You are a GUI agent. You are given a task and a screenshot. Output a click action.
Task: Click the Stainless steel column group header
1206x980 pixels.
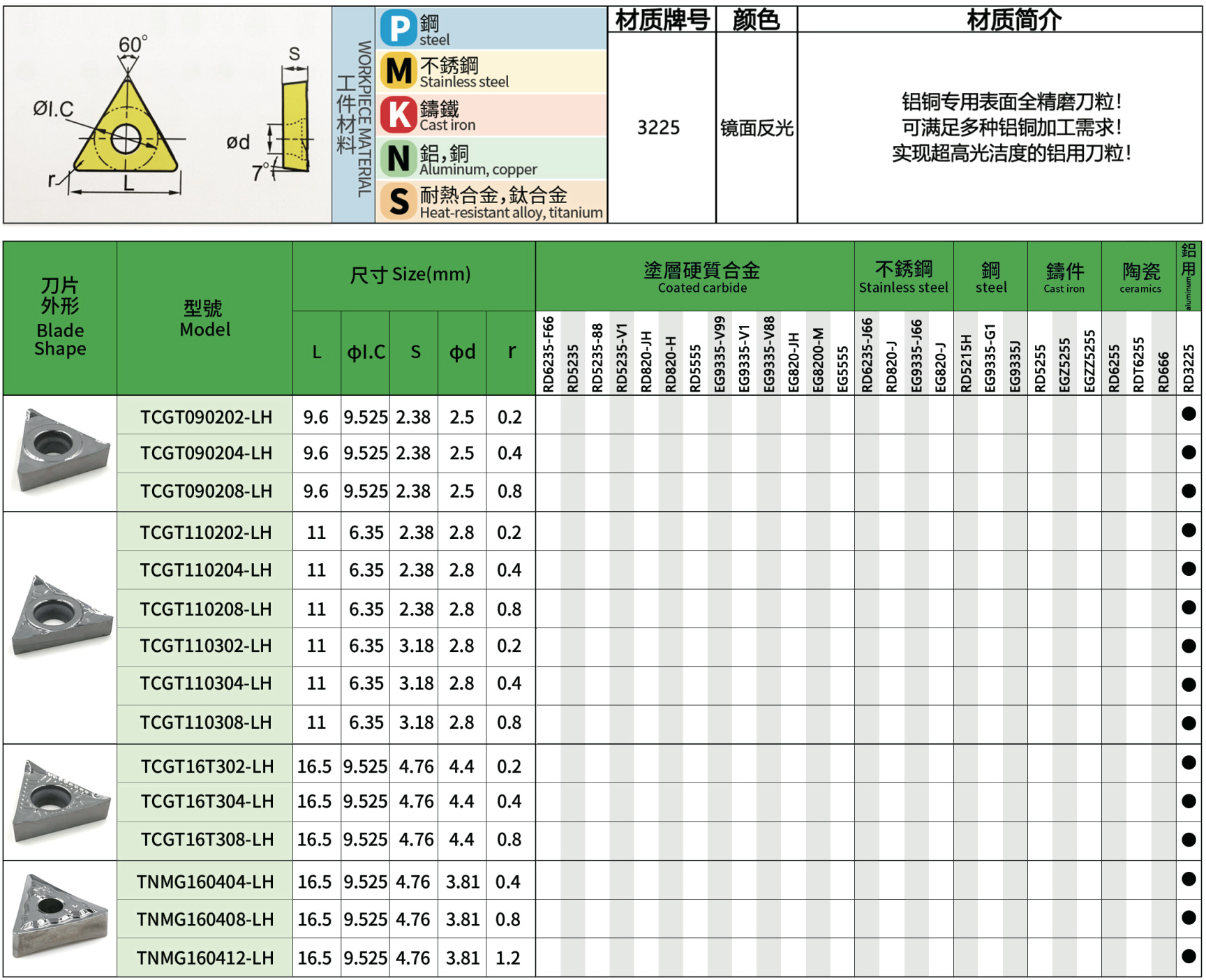[x=903, y=277]
